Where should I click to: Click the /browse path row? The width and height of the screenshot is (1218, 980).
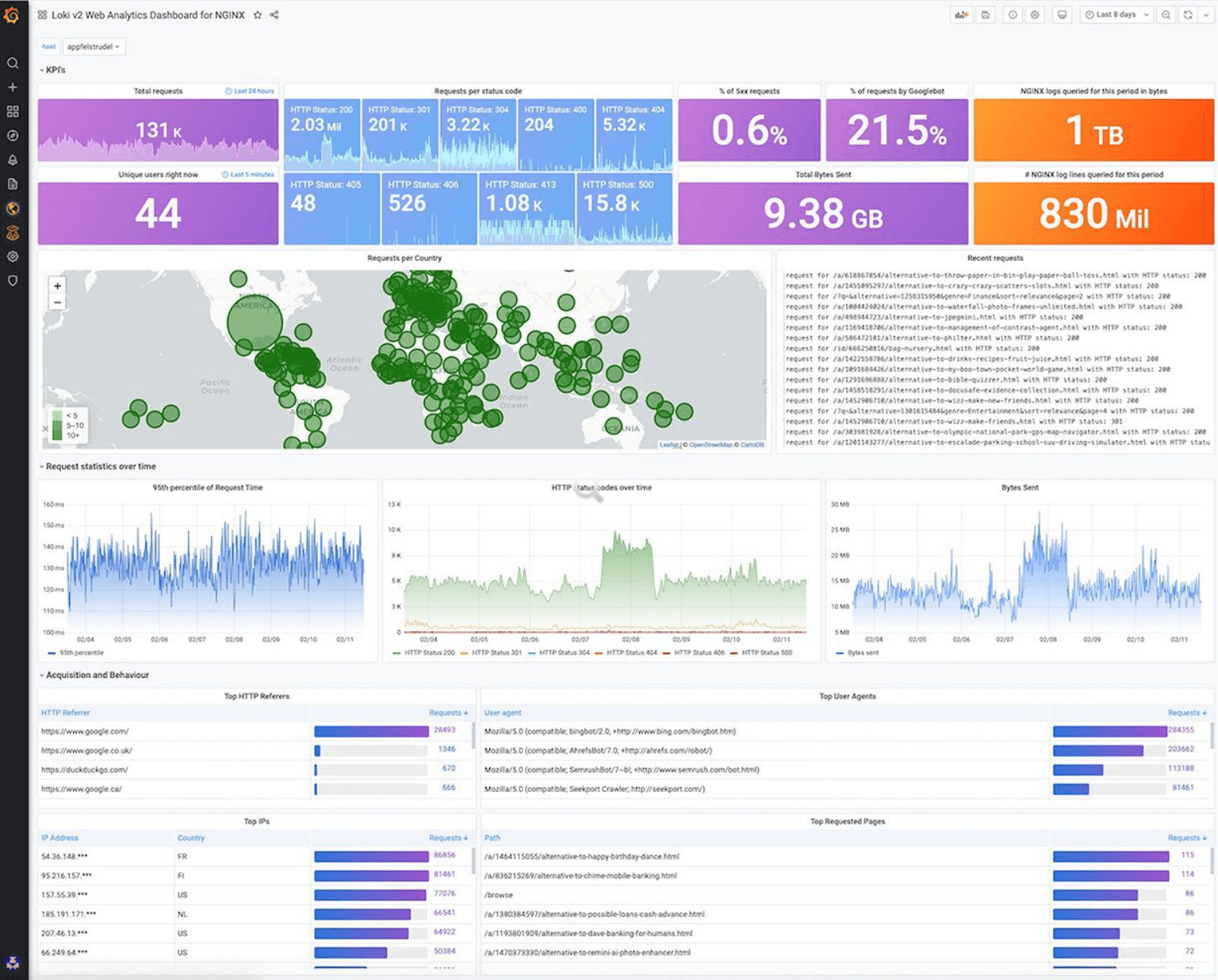[846, 895]
